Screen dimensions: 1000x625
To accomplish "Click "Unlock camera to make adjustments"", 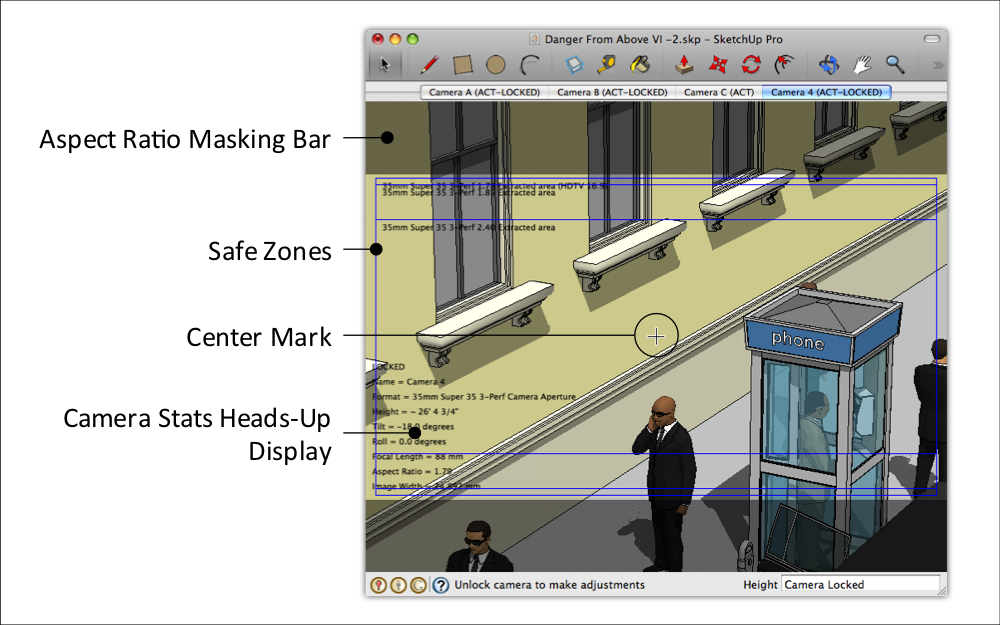I will pos(553,585).
